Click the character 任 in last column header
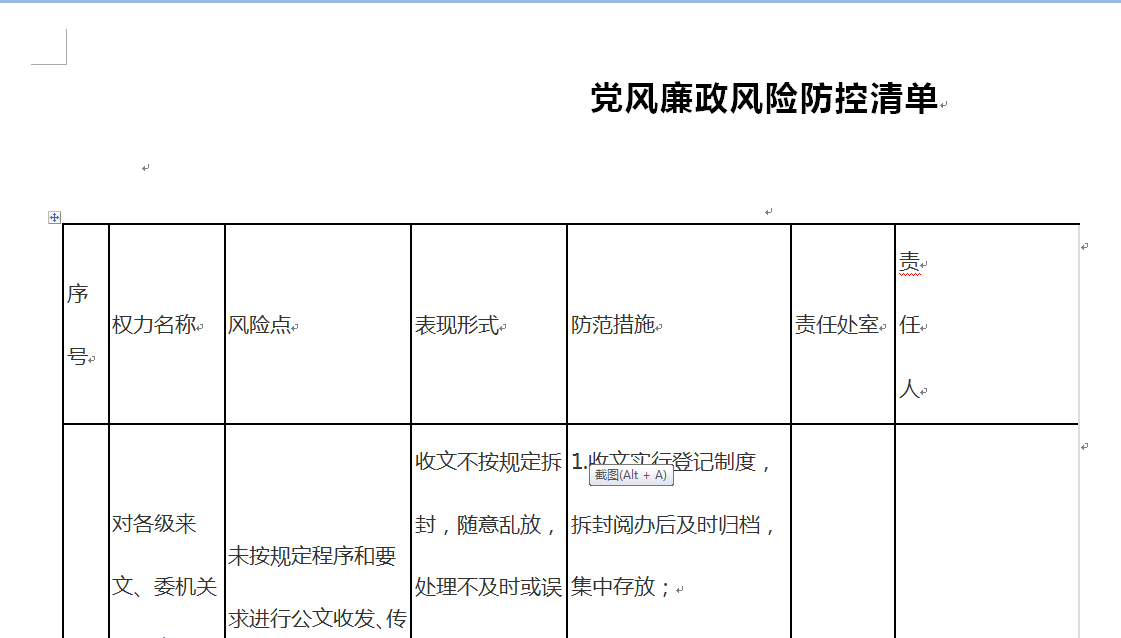 click(909, 325)
